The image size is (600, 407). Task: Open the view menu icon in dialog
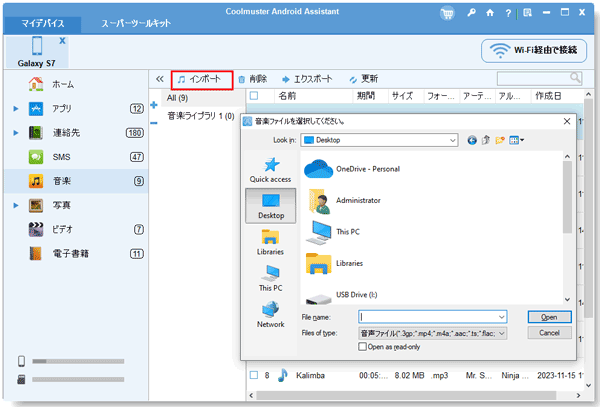(x=516, y=140)
